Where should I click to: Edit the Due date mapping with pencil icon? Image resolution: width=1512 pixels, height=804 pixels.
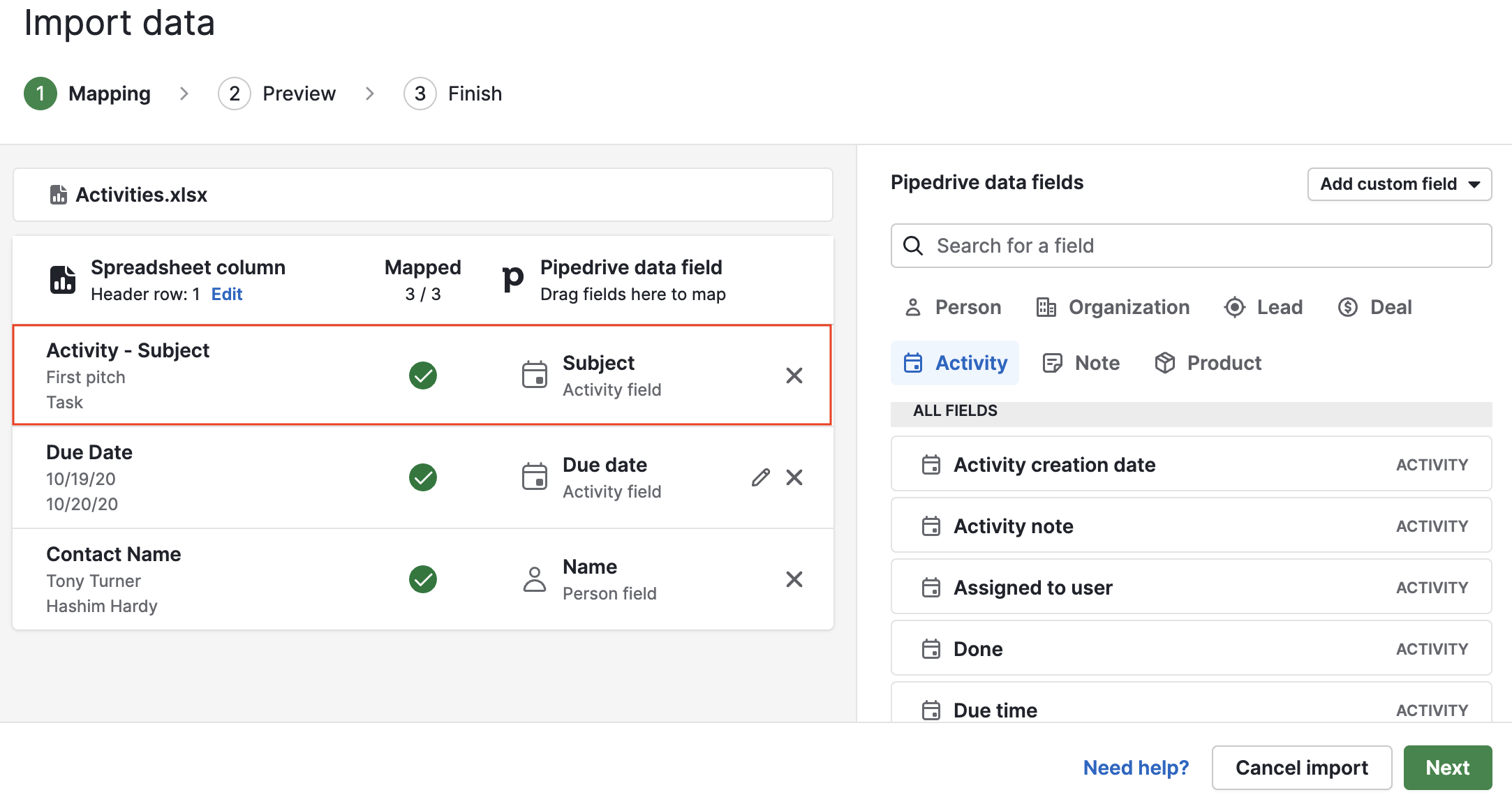(761, 477)
